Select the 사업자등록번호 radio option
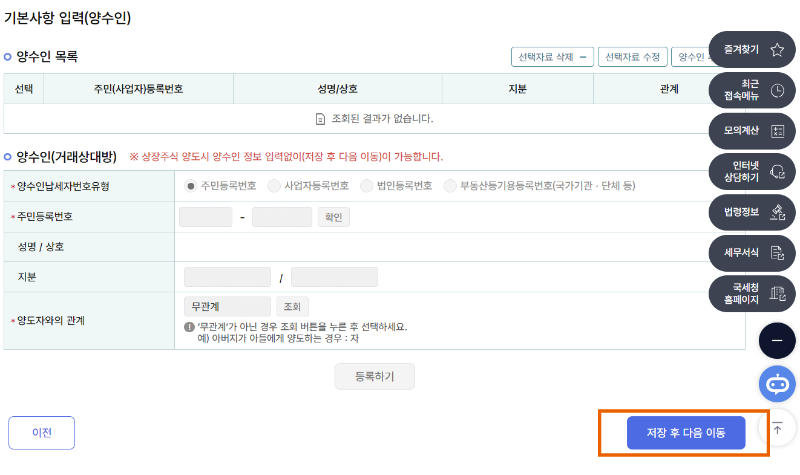Viewport: 800px width, 475px height. coord(274,186)
